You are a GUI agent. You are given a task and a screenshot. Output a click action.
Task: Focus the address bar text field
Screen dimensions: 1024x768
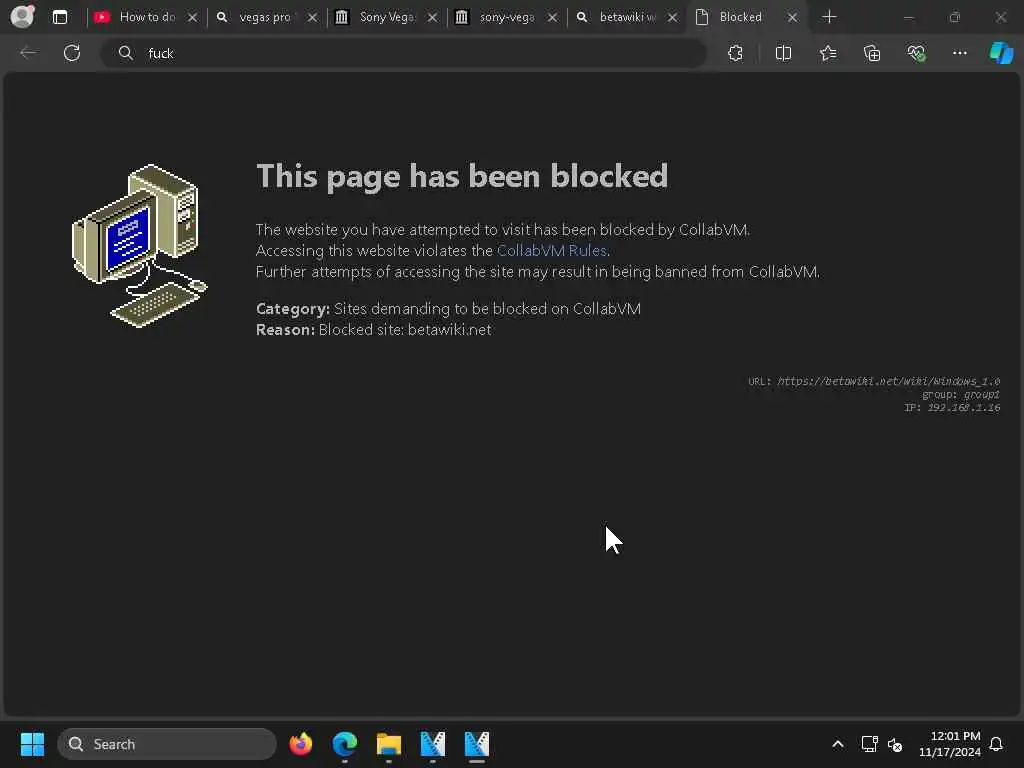point(404,53)
